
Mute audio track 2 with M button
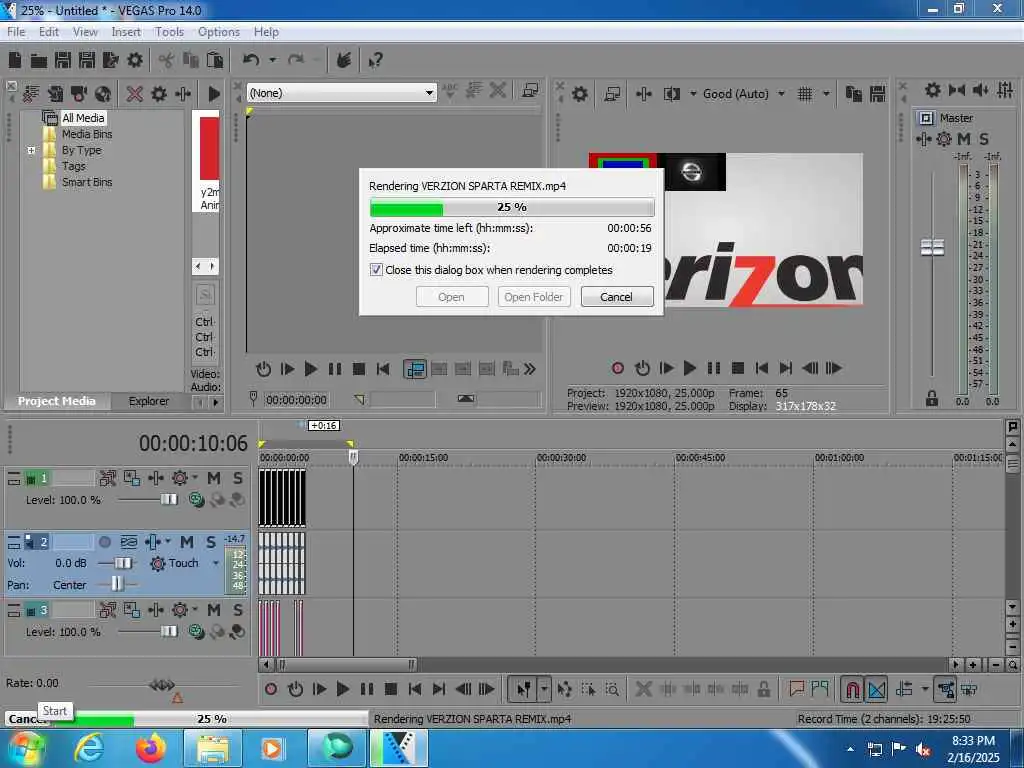click(x=187, y=542)
